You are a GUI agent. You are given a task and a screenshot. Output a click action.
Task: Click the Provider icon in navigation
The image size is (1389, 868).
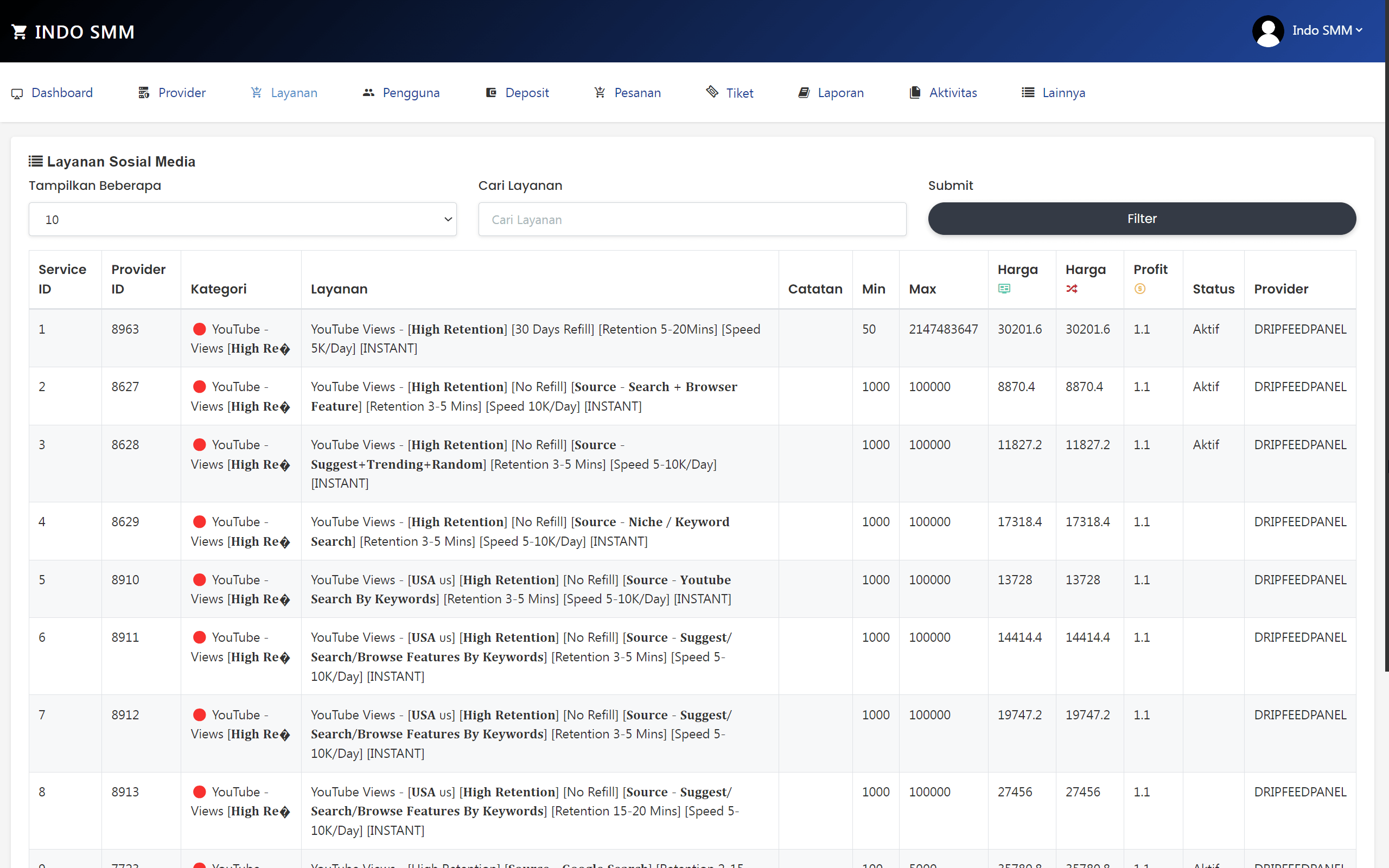[143, 92]
